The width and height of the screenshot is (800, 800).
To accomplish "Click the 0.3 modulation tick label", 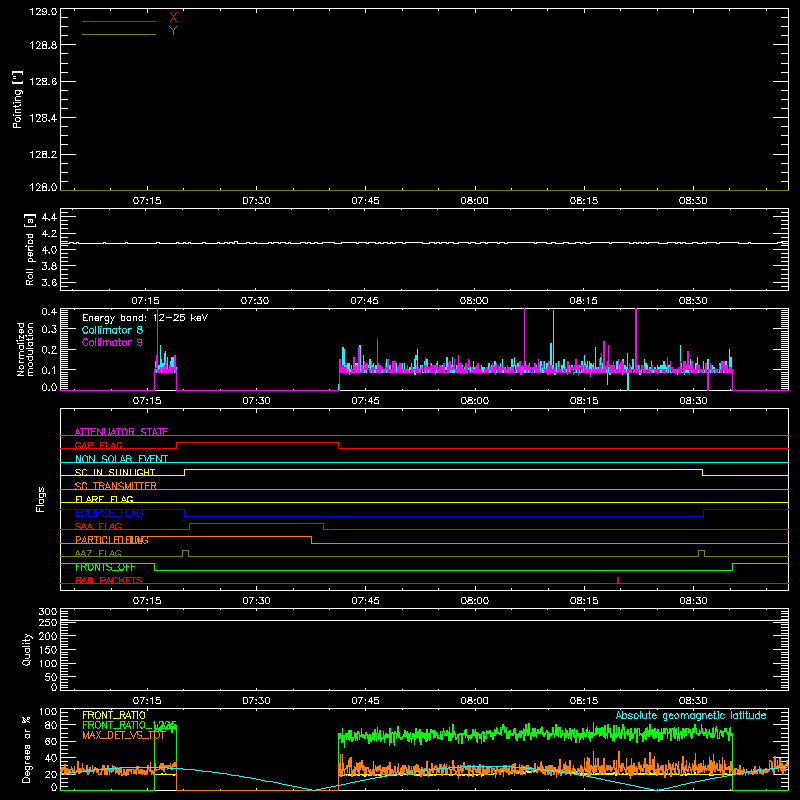I will [x=49, y=329].
